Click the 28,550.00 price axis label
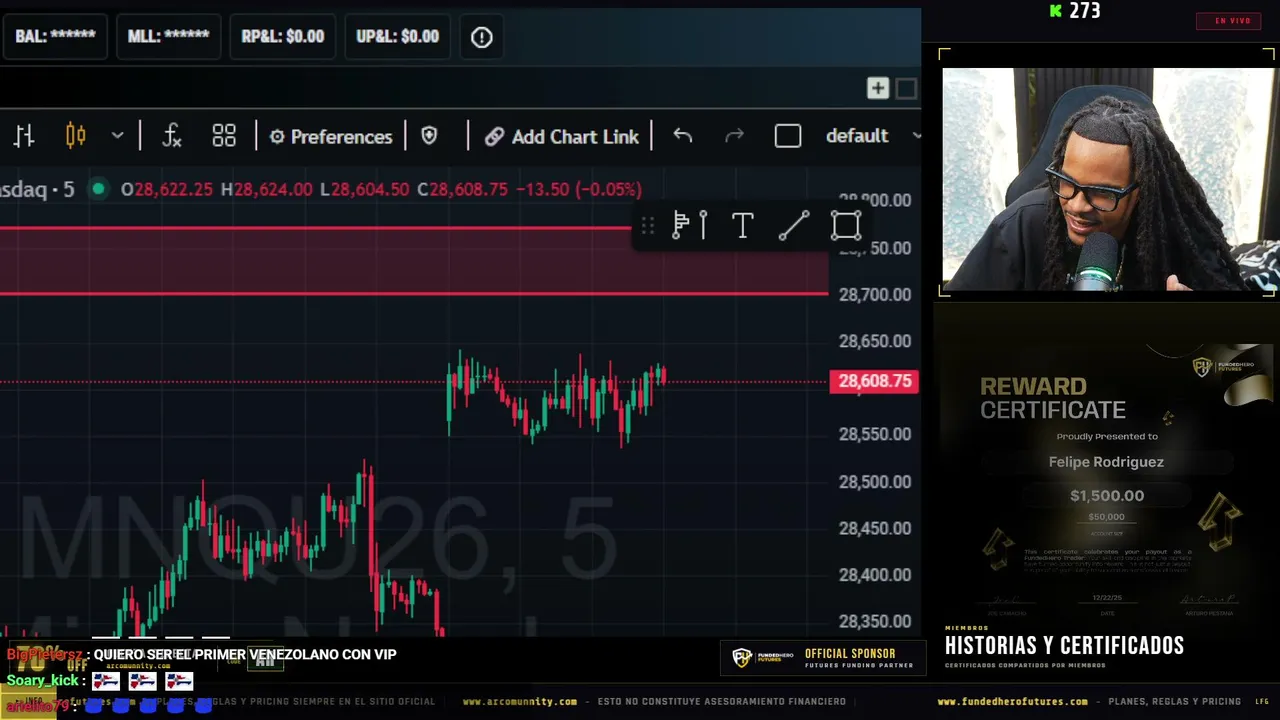Viewport: 1280px width, 720px height. tap(875, 434)
